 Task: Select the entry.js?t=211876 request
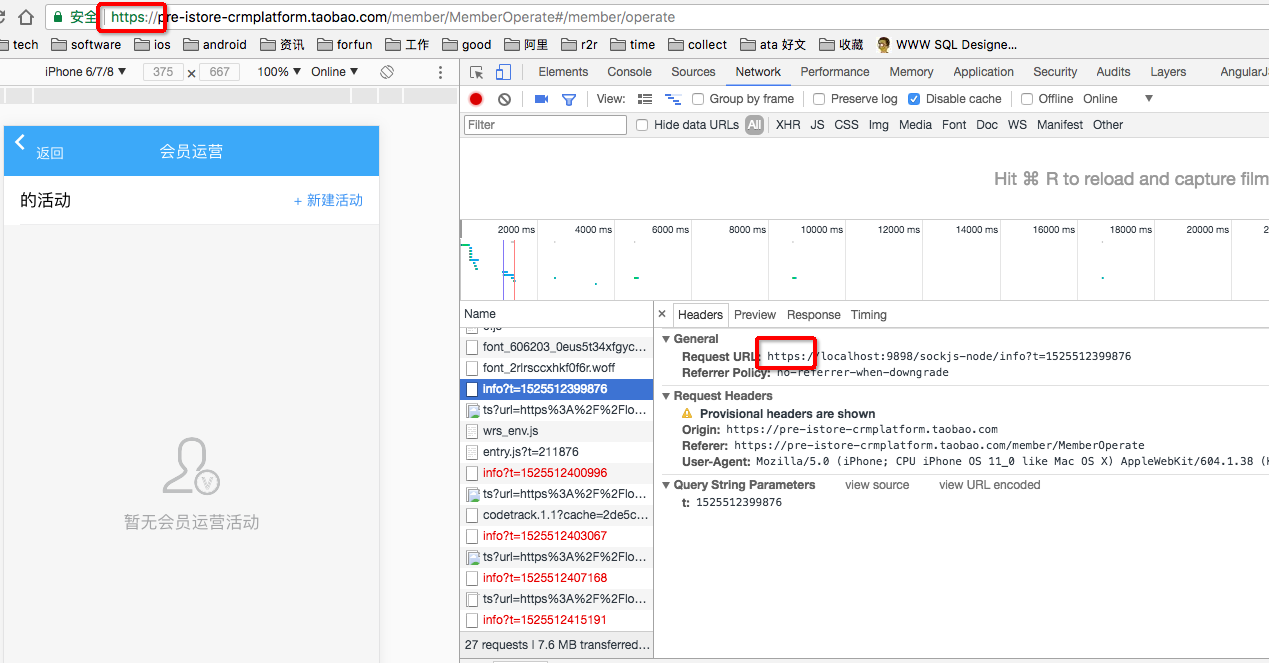click(x=557, y=452)
